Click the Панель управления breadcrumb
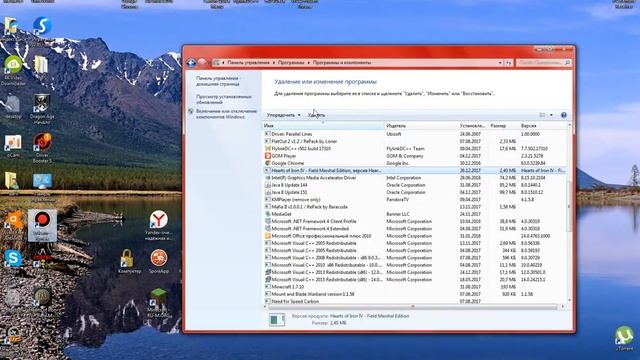640x360 pixels. pyautogui.click(x=248, y=62)
